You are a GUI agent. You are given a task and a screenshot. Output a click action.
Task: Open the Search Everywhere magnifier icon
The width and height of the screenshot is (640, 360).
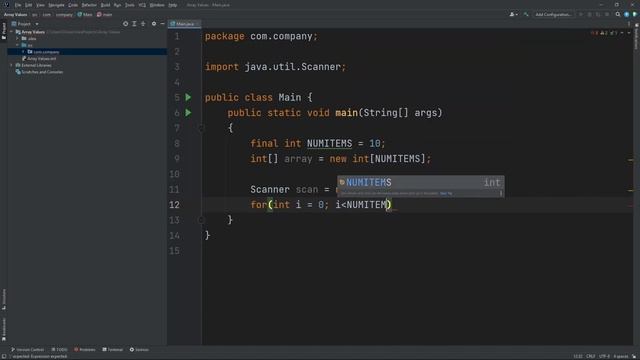tap(618, 14)
